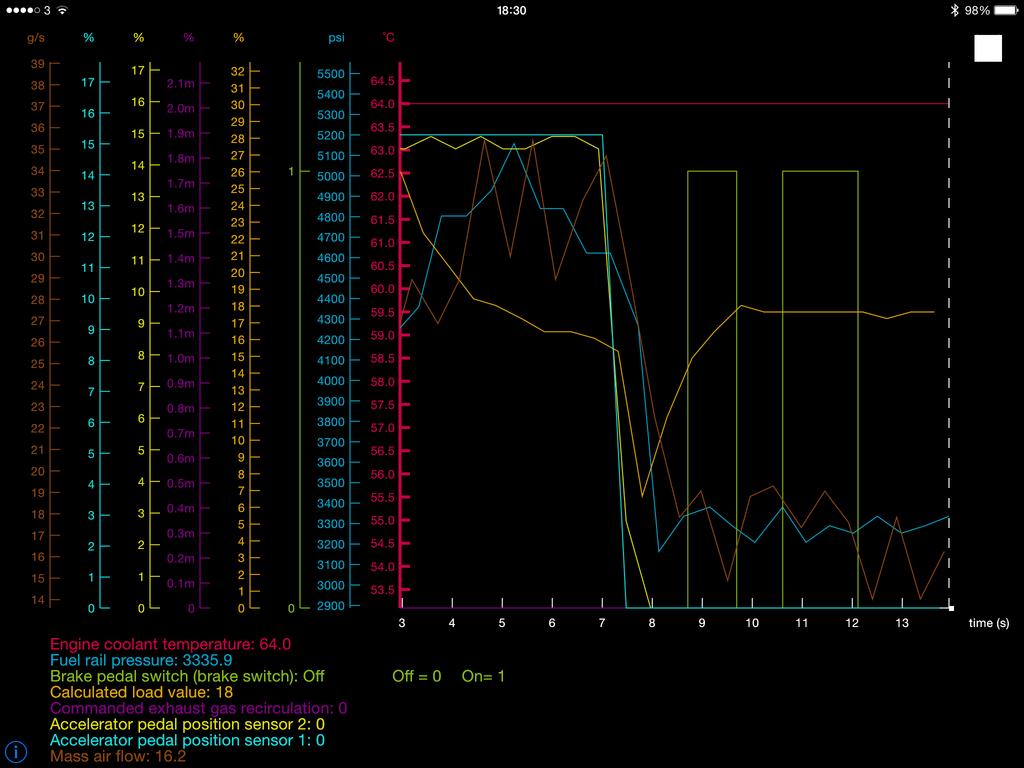1024x768 pixels.
Task: Tap the Brake pedal switch legend entry
Action: point(187,677)
